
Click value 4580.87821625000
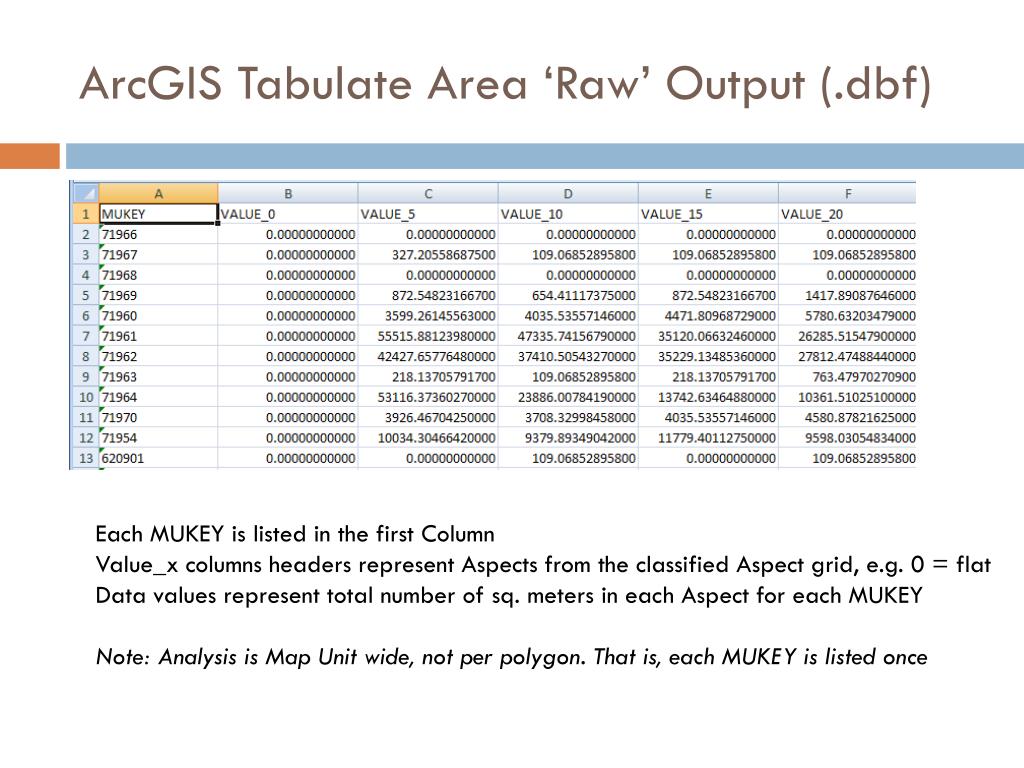(x=848, y=417)
